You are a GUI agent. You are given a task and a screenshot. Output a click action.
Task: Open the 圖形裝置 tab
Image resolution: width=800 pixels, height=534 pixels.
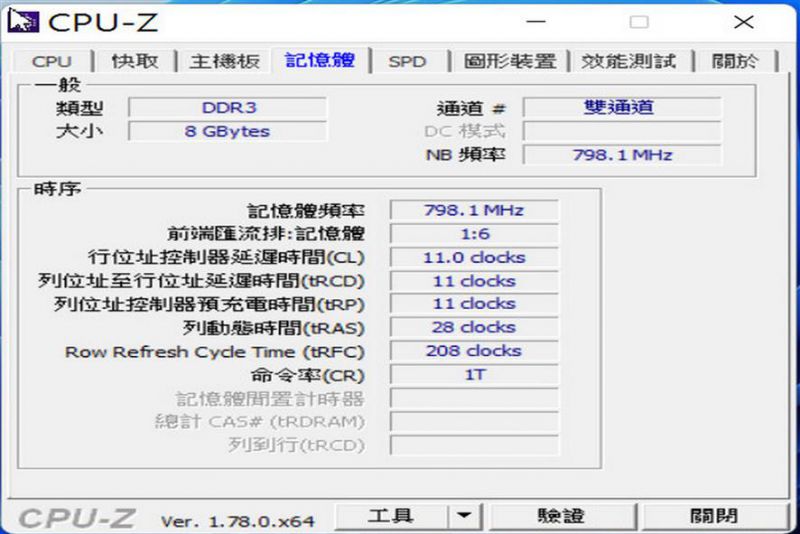[x=510, y=62]
